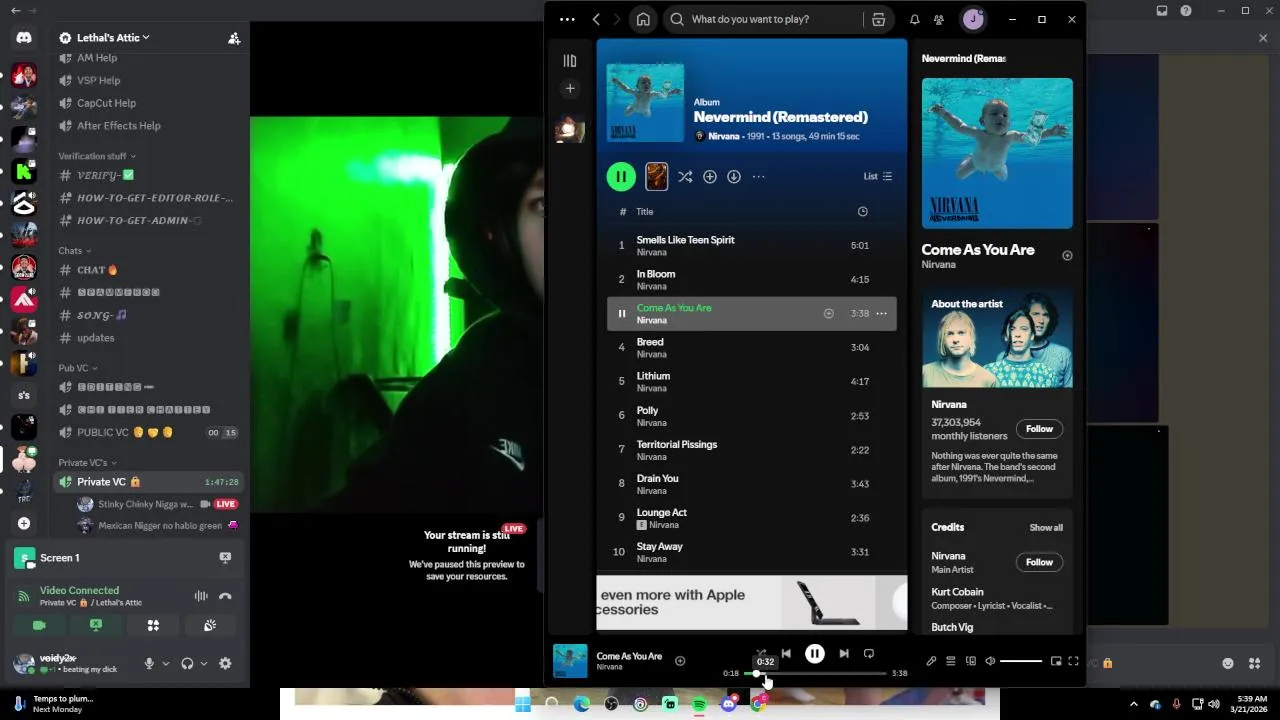Open Discord direct messages home icon

[24, 37]
